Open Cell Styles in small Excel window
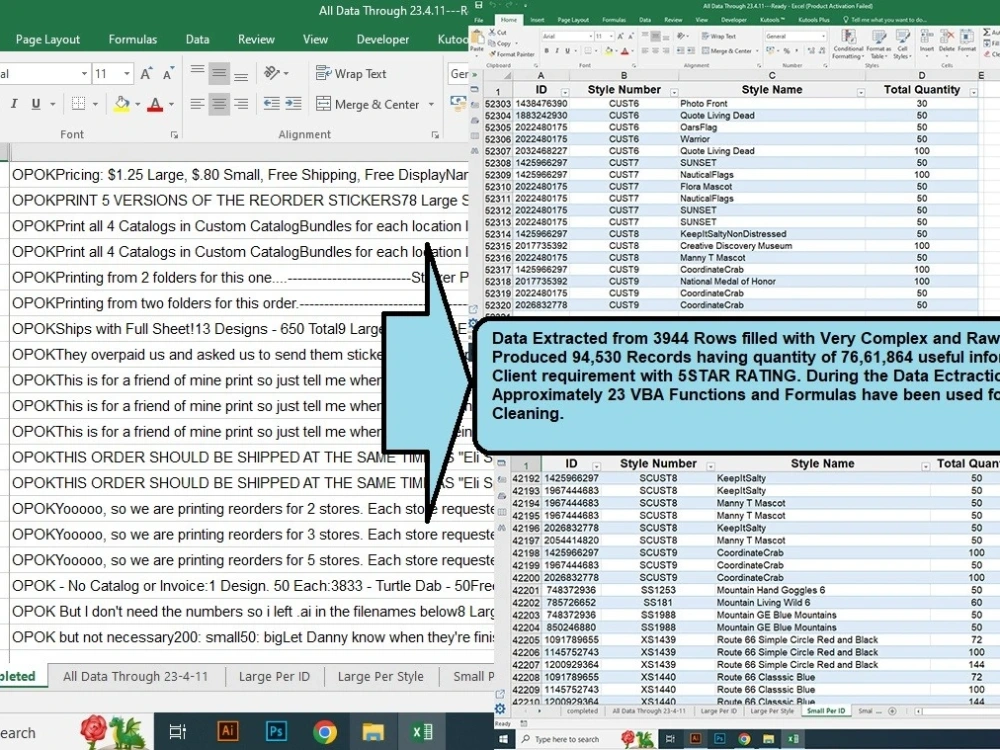 (902, 44)
